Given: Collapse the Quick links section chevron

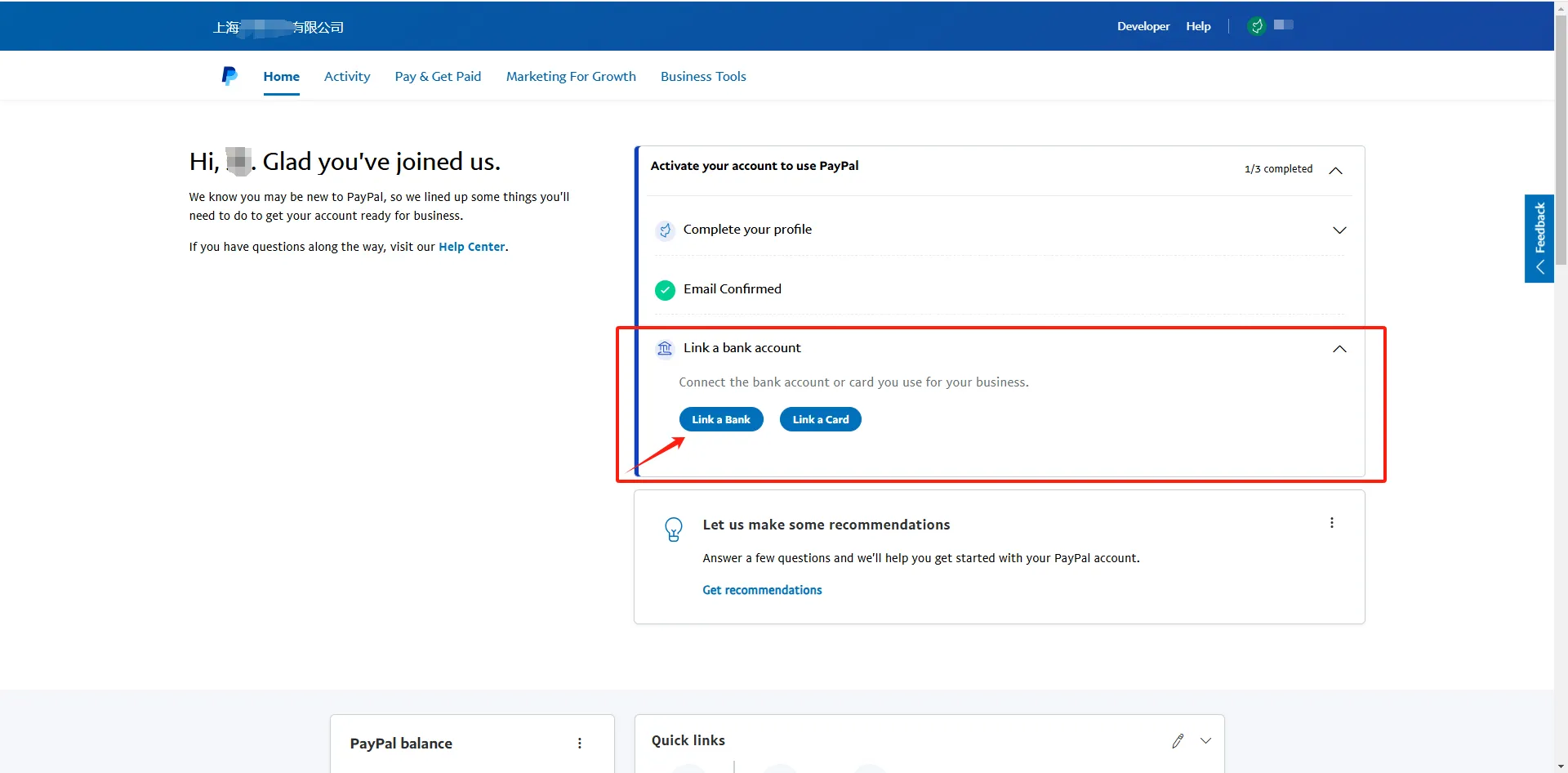Looking at the screenshot, I should click(x=1205, y=741).
